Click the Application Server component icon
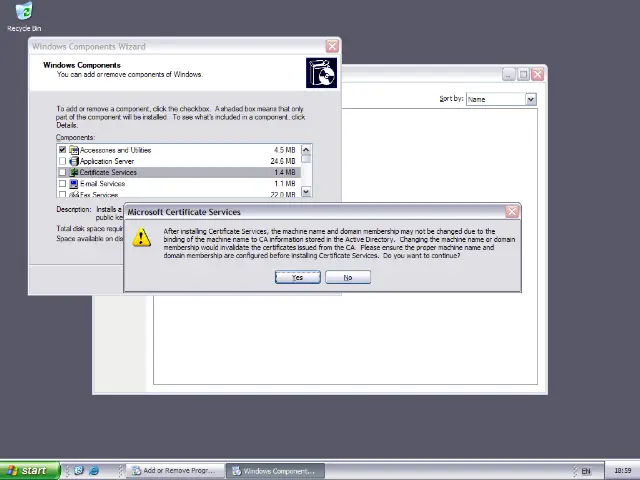Screen dimensions: 640x480 tap(74, 161)
